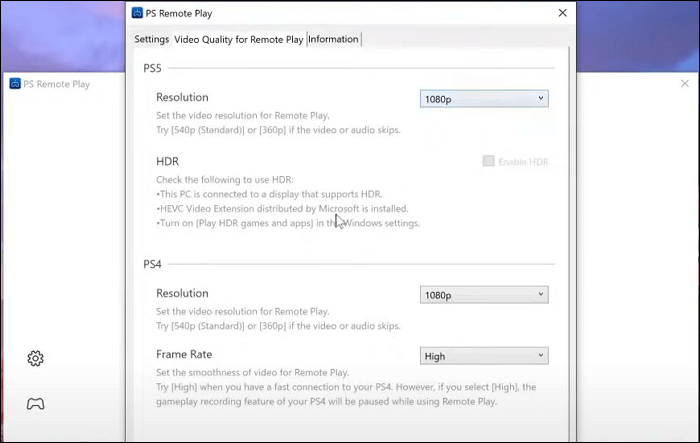Click the dialog's PS Remote Play title text
Viewport: 700px width, 443px height.
tap(182, 13)
